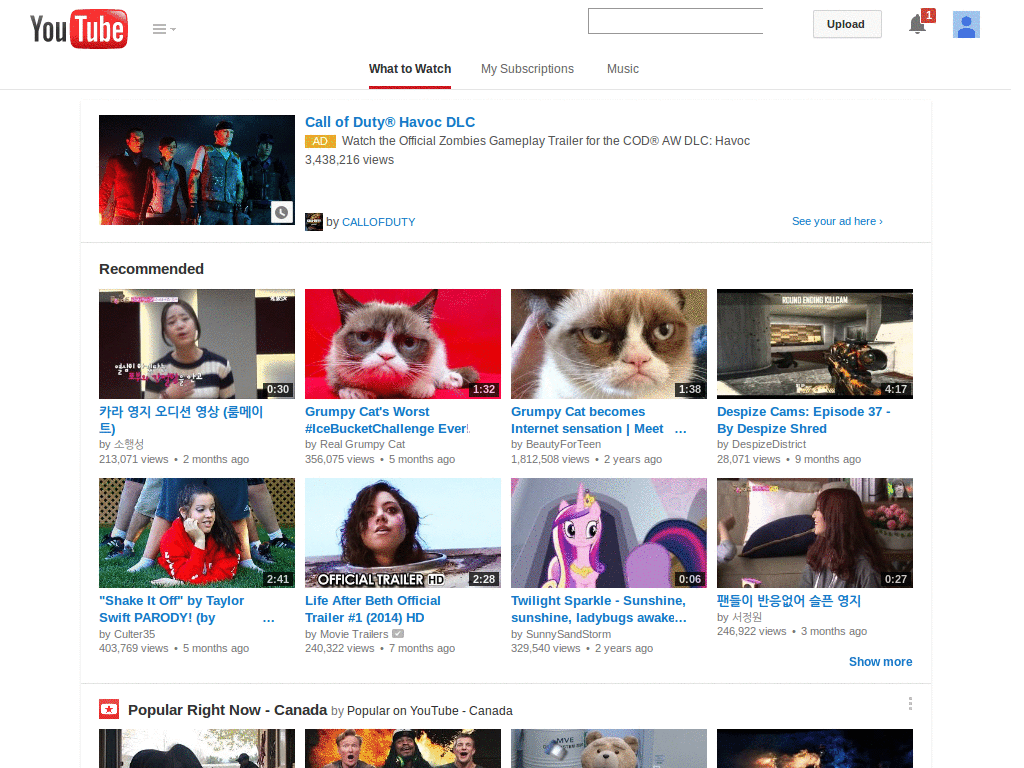Screen dimensions: 1024x768
Task: Switch to the Music tab
Action: point(622,69)
